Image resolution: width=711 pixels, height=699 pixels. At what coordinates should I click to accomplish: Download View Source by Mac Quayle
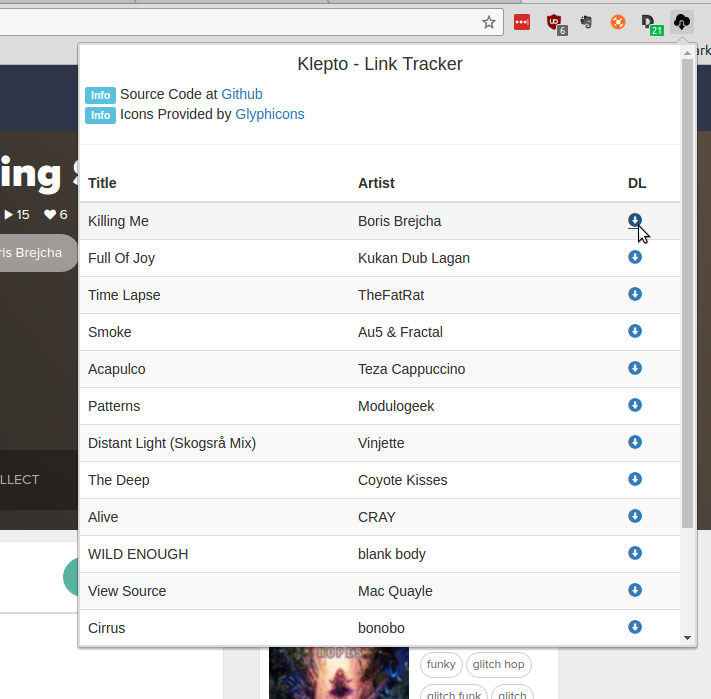[635, 590]
